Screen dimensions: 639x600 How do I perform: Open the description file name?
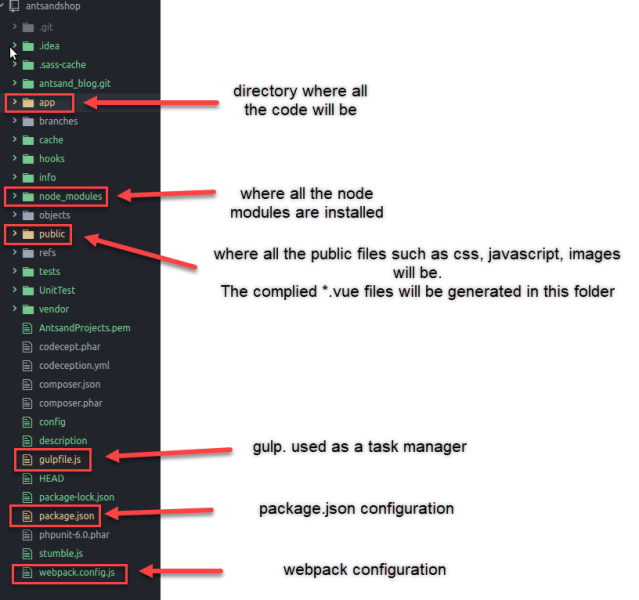point(63,441)
